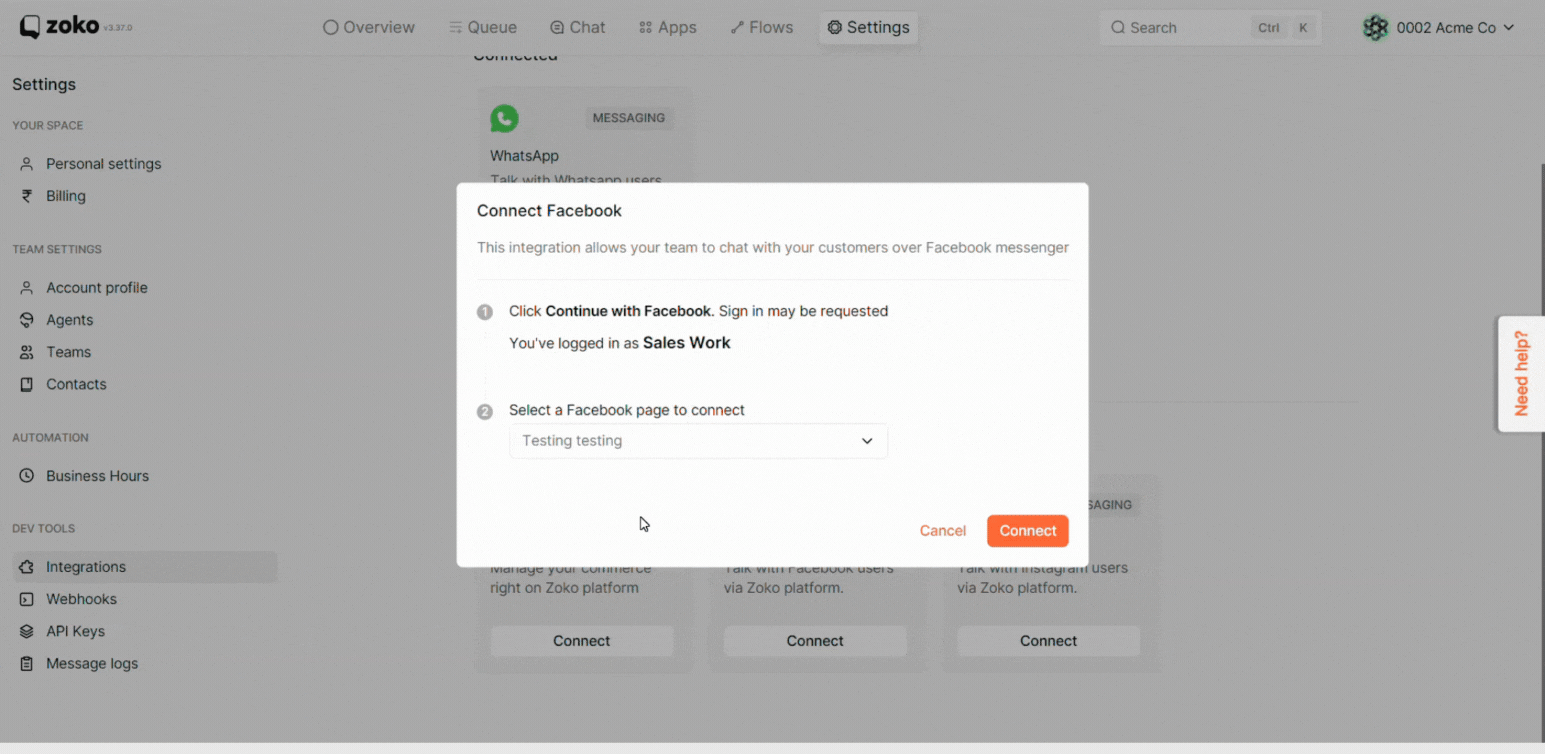The height and width of the screenshot is (754, 1545).
Task: Click the Flows icon in top nav
Action: click(x=737, y=27)
